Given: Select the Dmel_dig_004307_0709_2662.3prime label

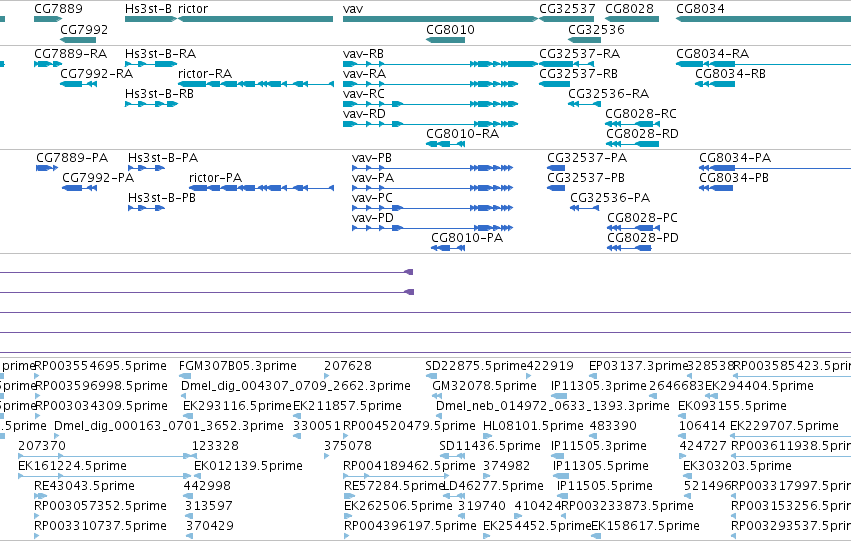Looking at the screenshot, I should coord(296,386).
